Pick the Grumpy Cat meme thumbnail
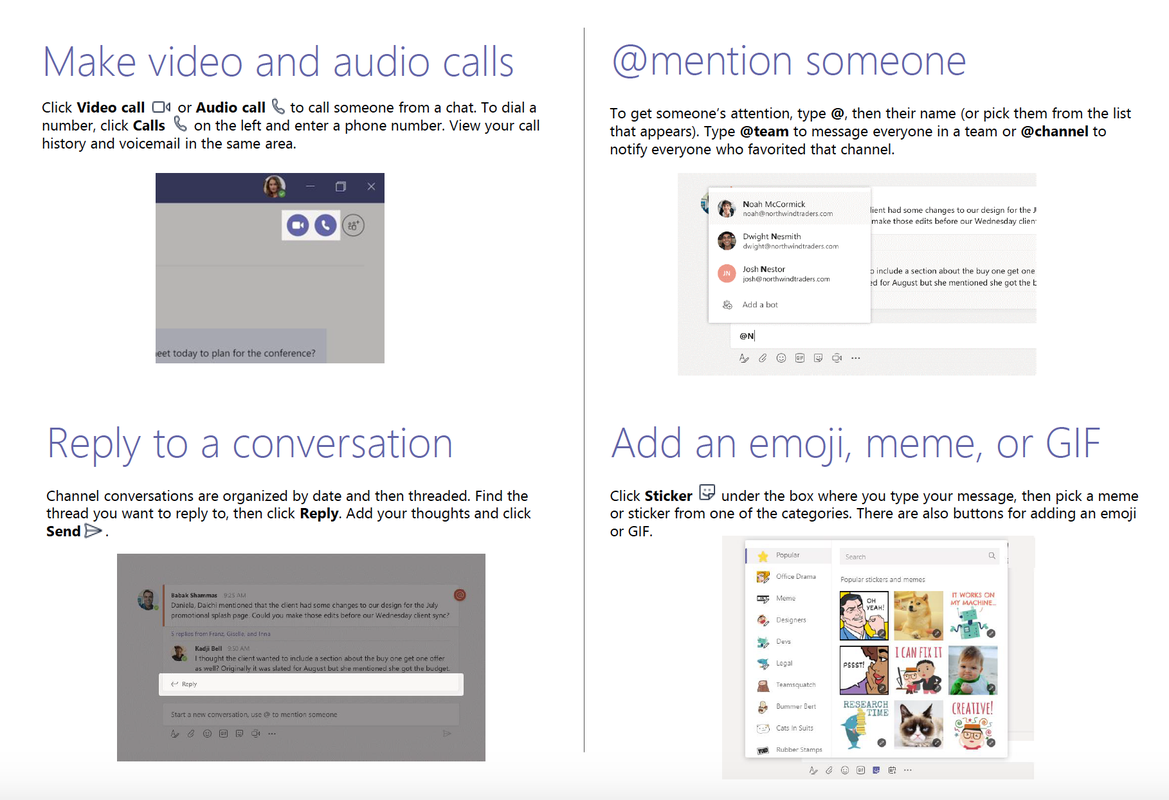 coord(917,724)
